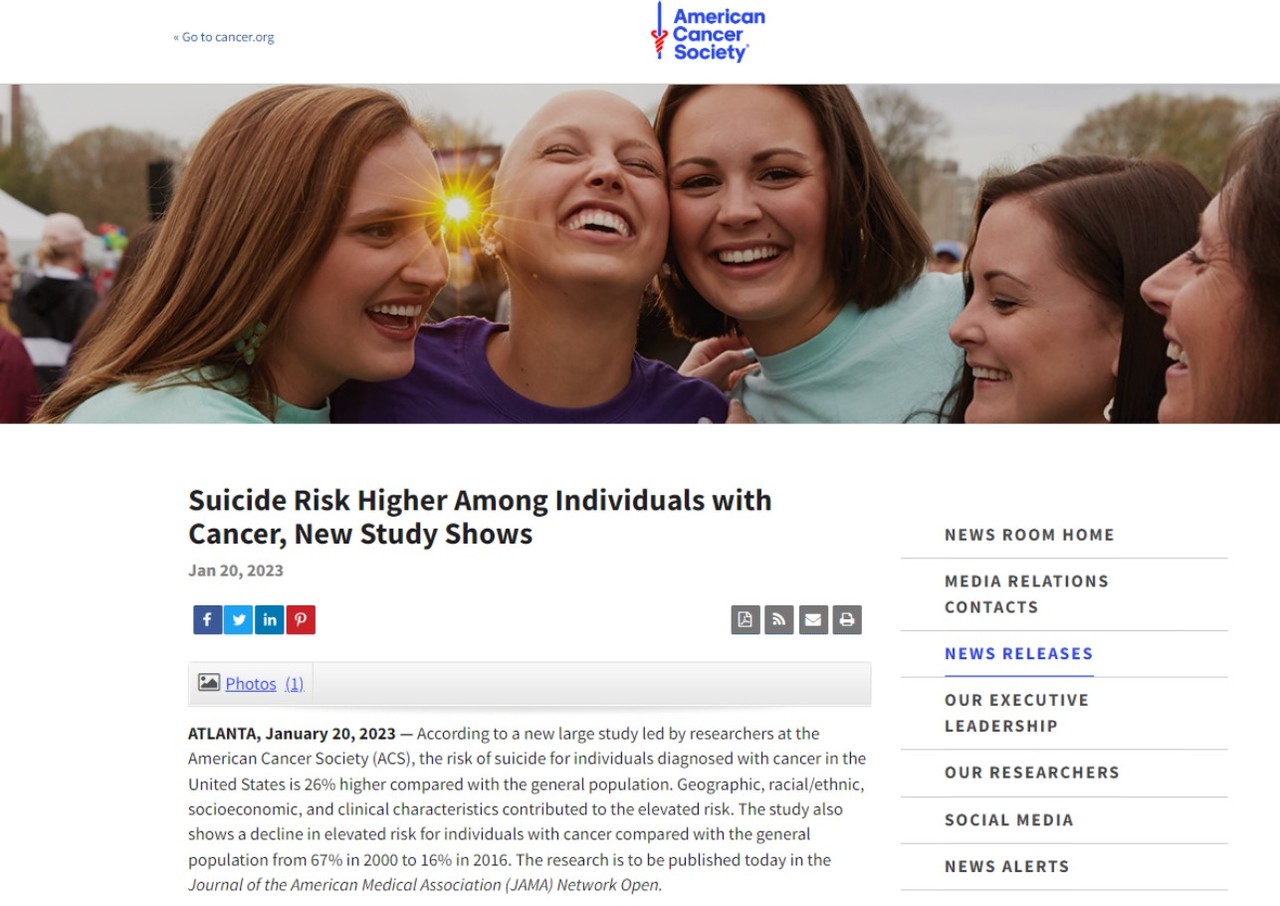Follow the Go to cancer.org link
The image size is (1280, 906).
[x=224, y=37]
